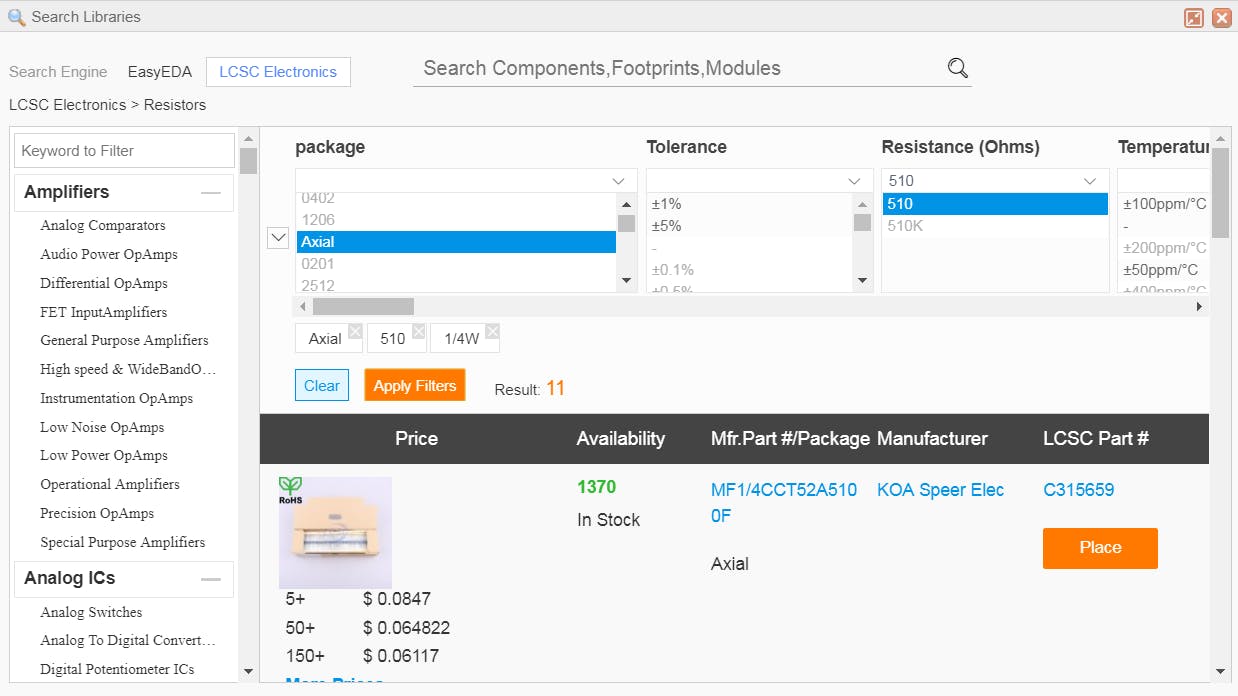Open the package filter dropdown
This screenshot has width=1238, height=696.
[x=618, y=181]
